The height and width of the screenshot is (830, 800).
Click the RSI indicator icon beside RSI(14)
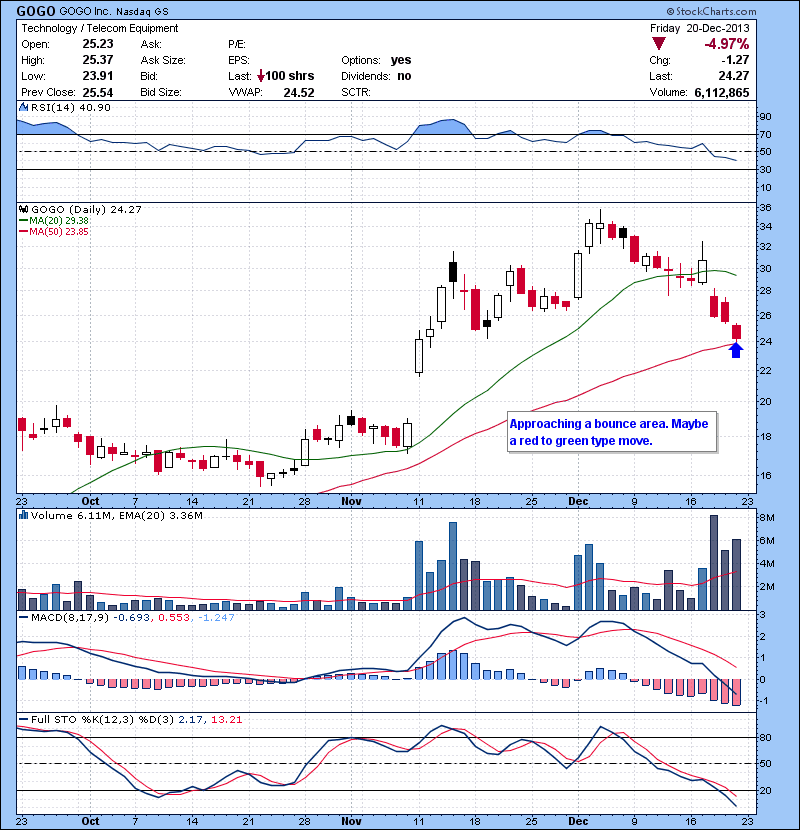coord(23,107)
